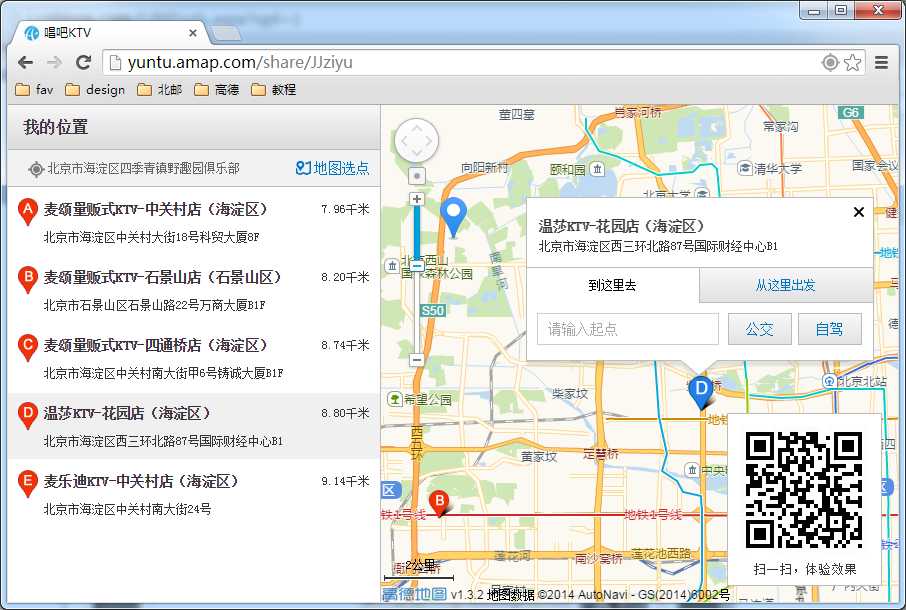Click the 公交 route button

(x=759, y=329)
